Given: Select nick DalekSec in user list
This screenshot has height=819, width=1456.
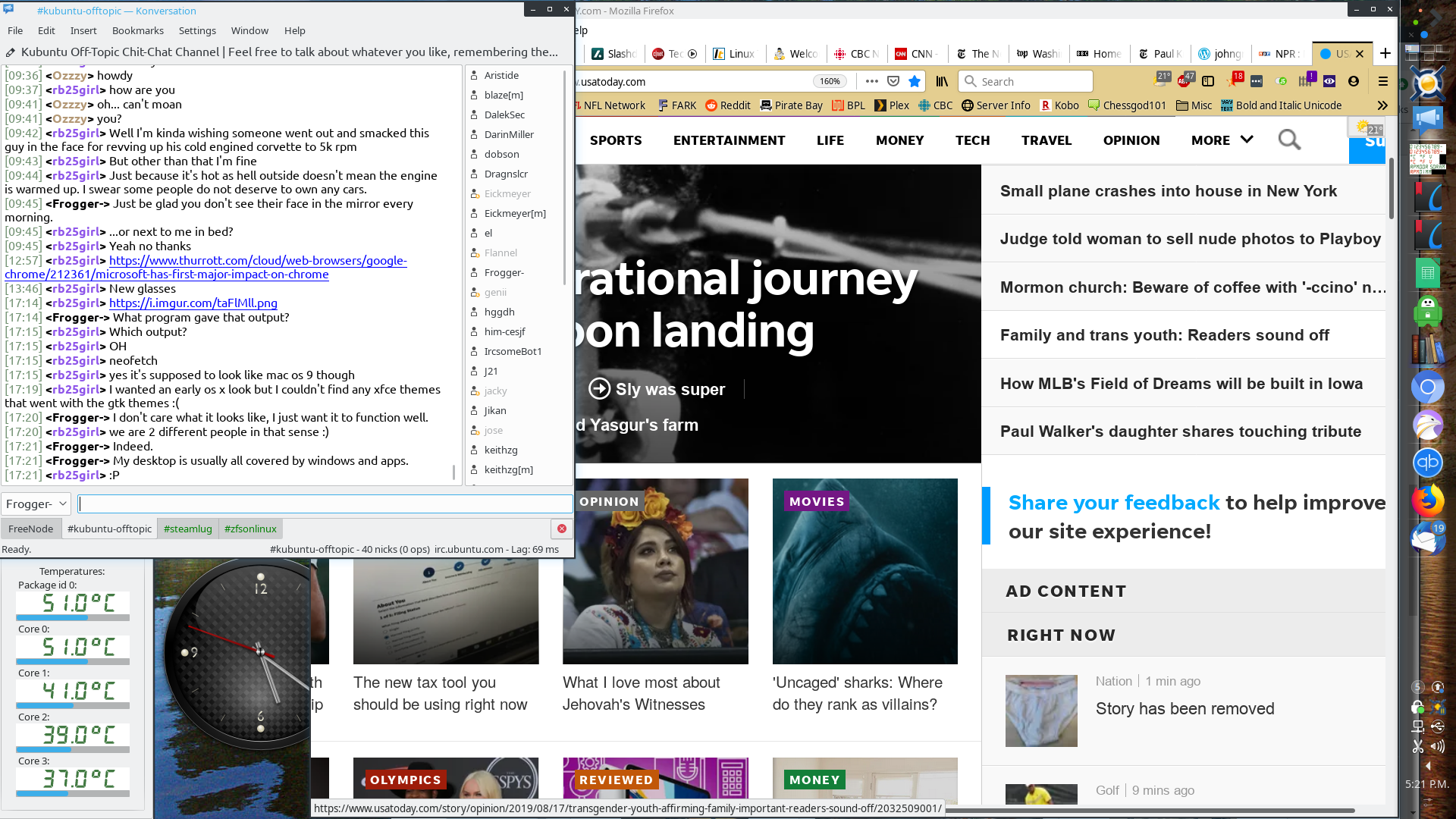Looking at the screenshot, I should pyautogui.click(x=504, y=115).
